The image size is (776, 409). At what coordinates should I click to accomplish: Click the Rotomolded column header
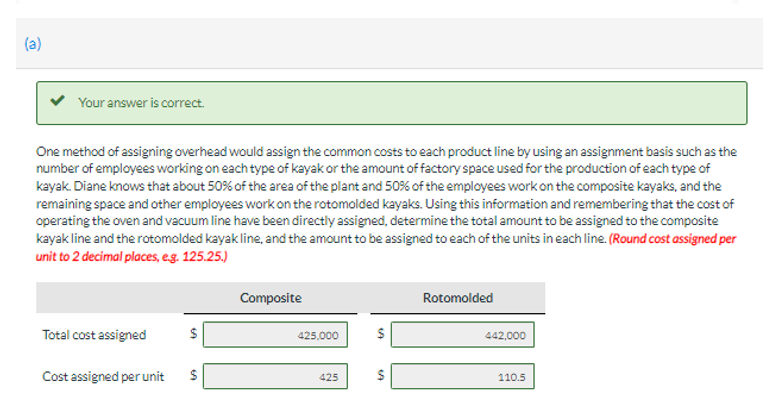tap(458, 298)
